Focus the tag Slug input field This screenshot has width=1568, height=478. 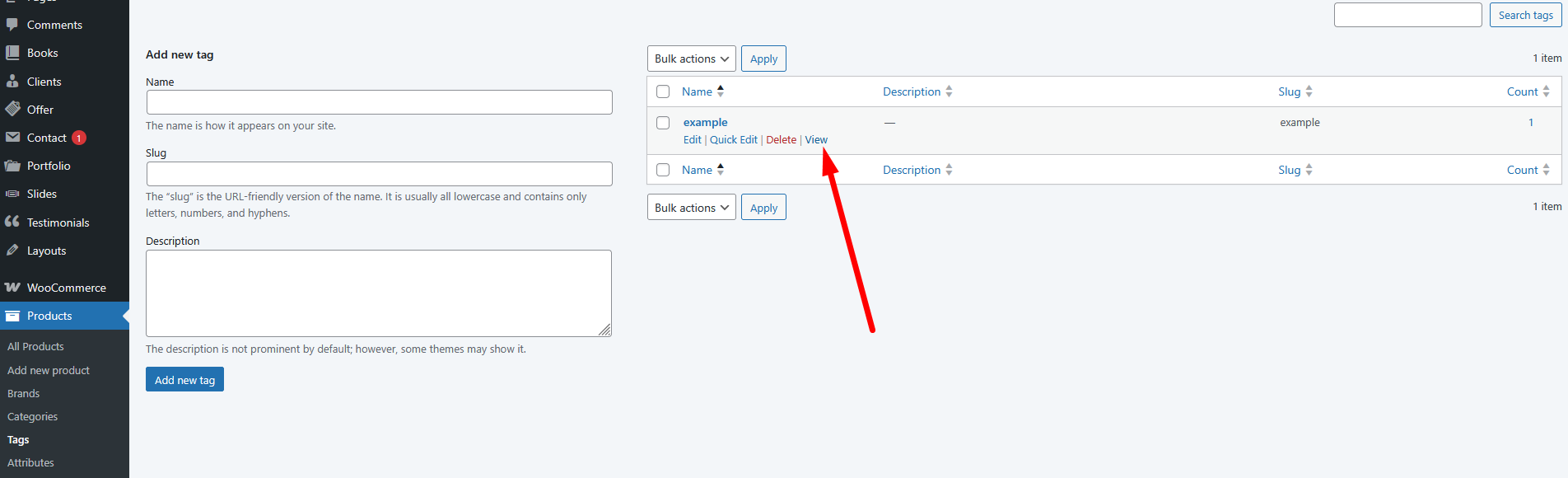click(379, 174)
